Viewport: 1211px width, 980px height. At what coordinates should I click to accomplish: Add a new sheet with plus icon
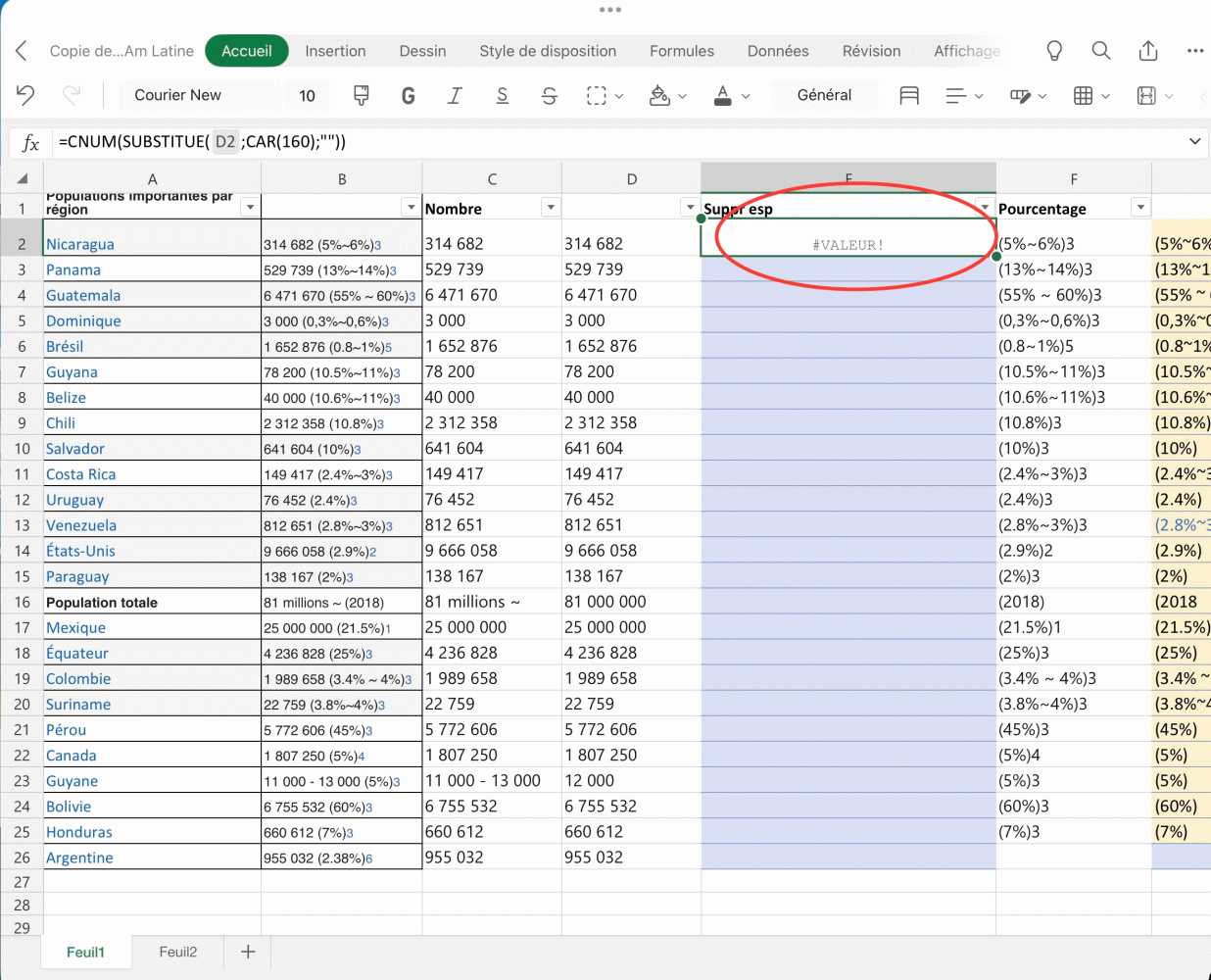click(x=248, y=952)
